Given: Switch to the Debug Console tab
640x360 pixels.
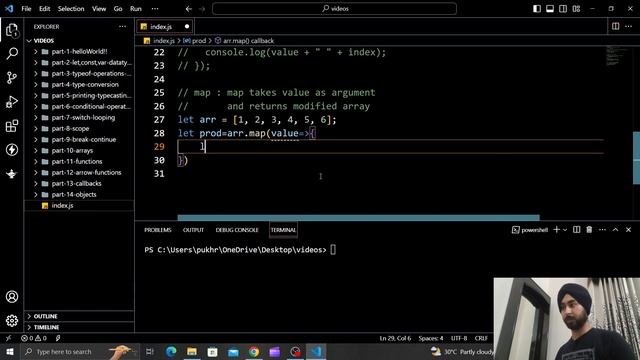Looking at the screenshot, I should point(237,230).
